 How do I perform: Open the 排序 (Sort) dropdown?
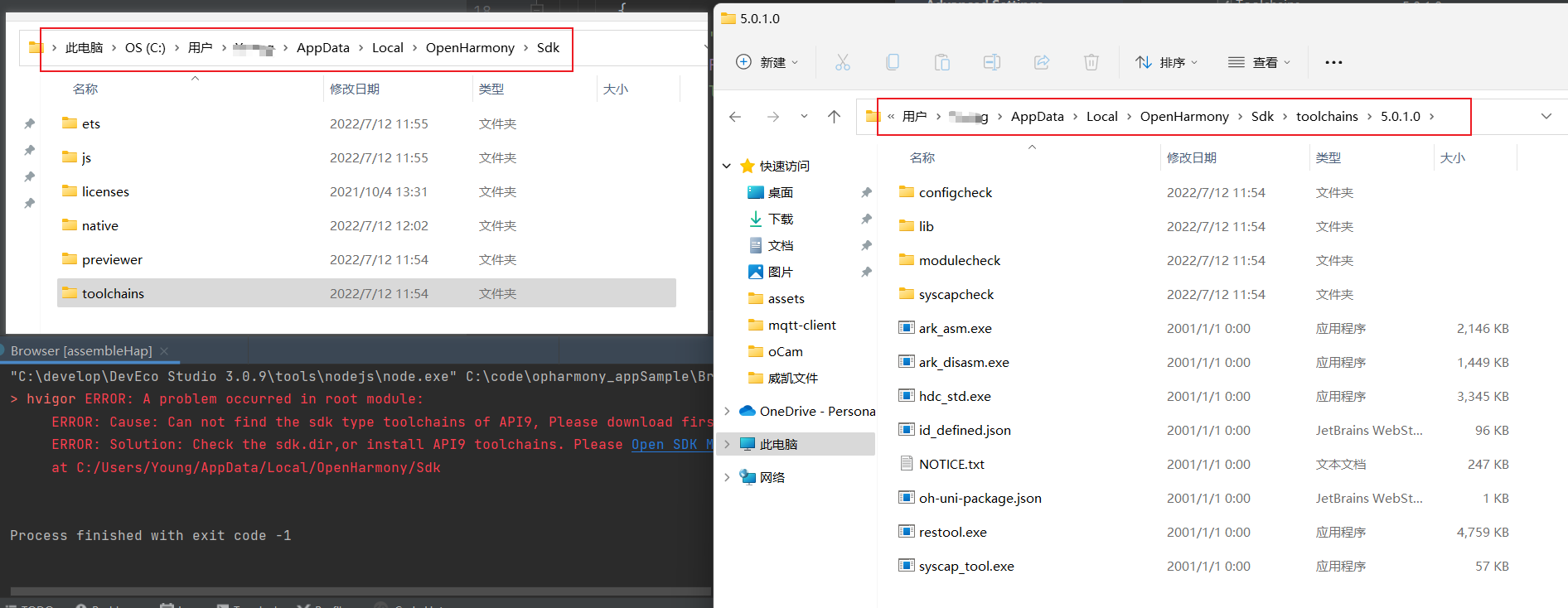(x=1167, y=62)
